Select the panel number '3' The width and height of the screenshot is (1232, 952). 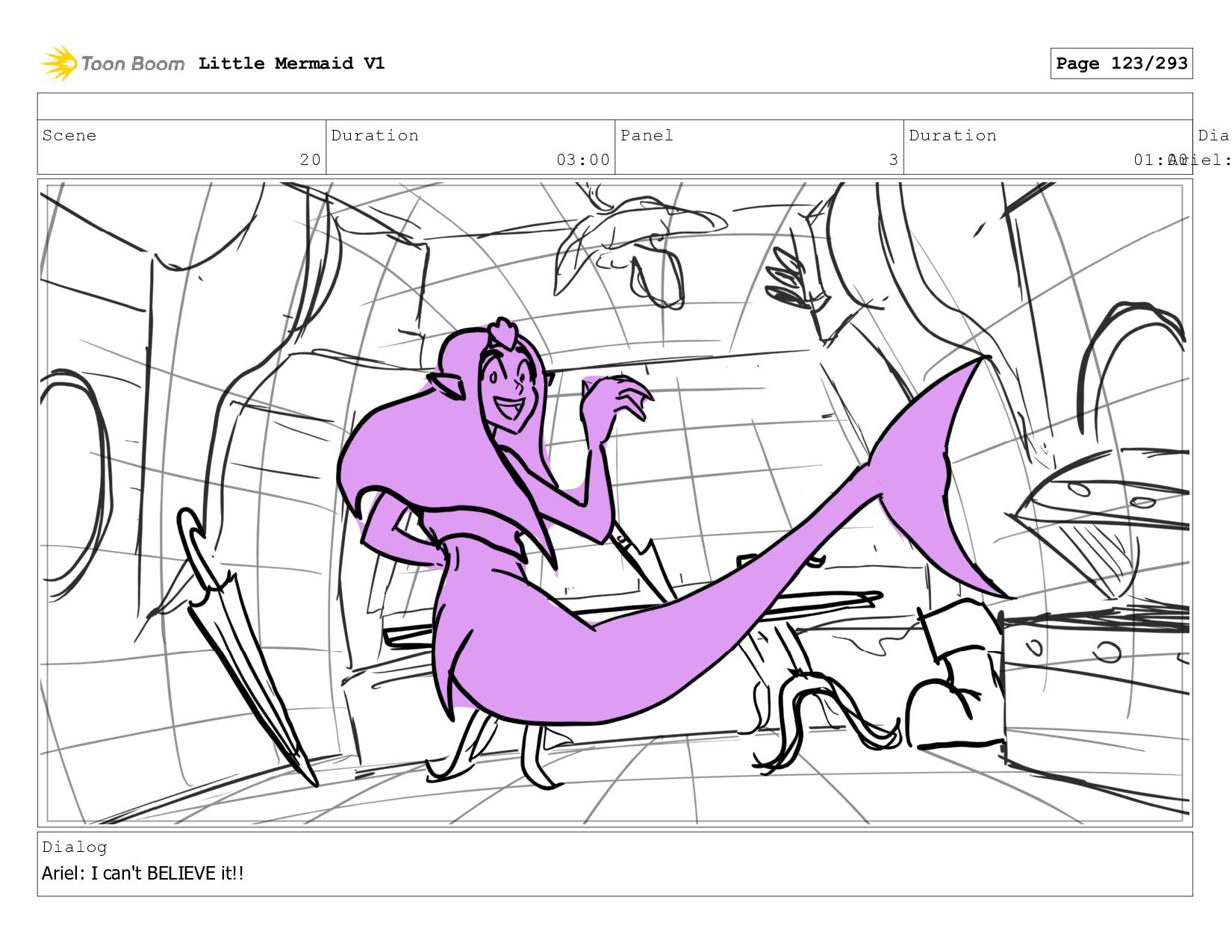click(x=893, y=160)
